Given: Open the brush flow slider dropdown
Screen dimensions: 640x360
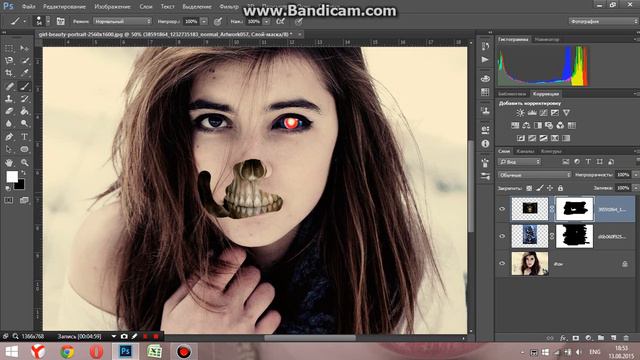Looking at the screenshot, I should (267, 21).
